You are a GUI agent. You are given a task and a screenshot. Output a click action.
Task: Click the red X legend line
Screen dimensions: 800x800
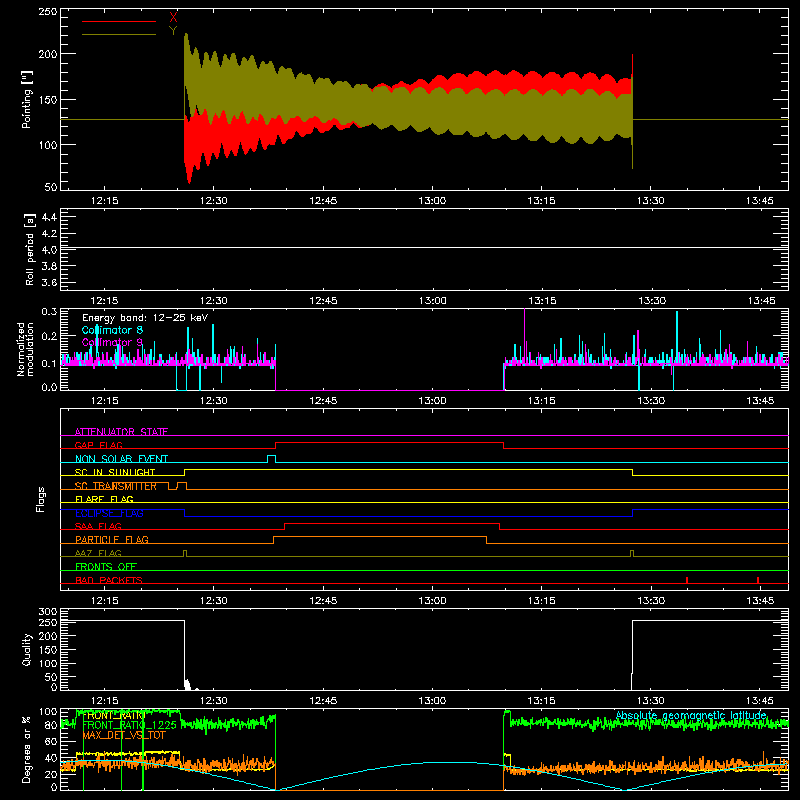click(x=119, y=21)
